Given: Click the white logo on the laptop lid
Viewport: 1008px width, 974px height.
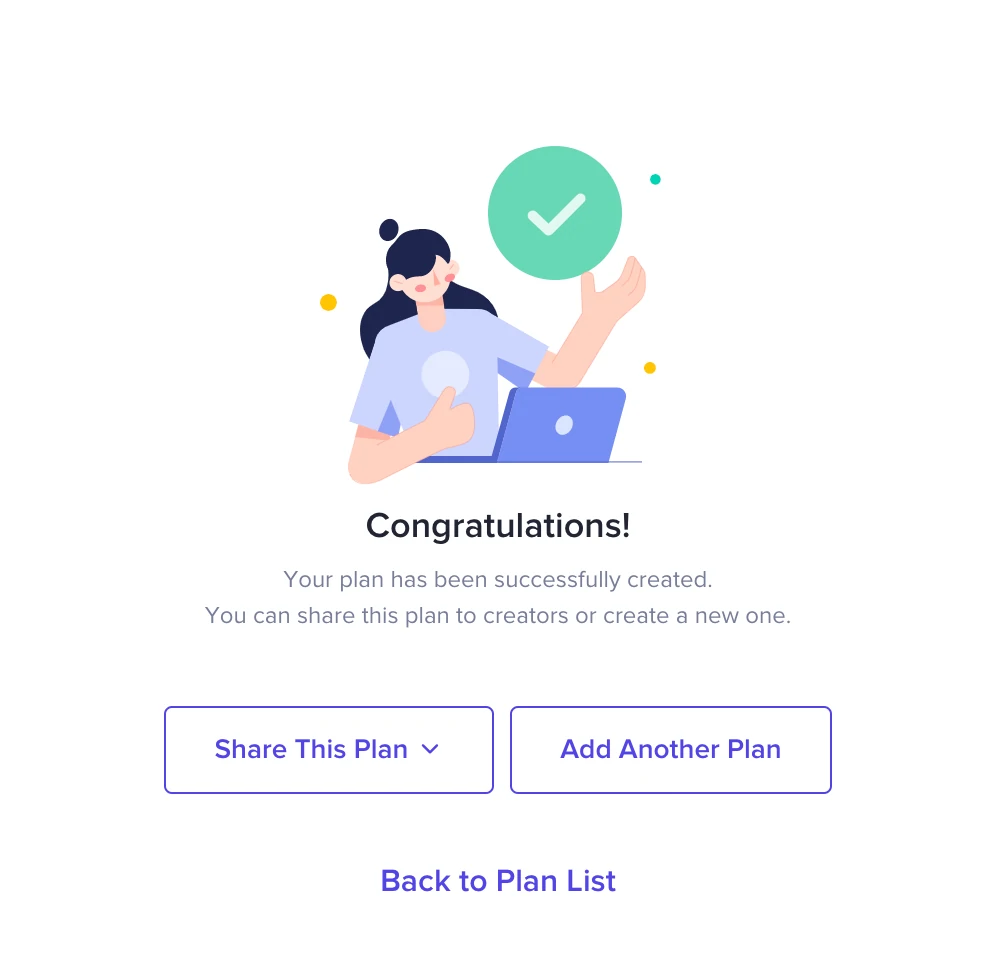Looking at the screenshot, I should click(564, 425).
